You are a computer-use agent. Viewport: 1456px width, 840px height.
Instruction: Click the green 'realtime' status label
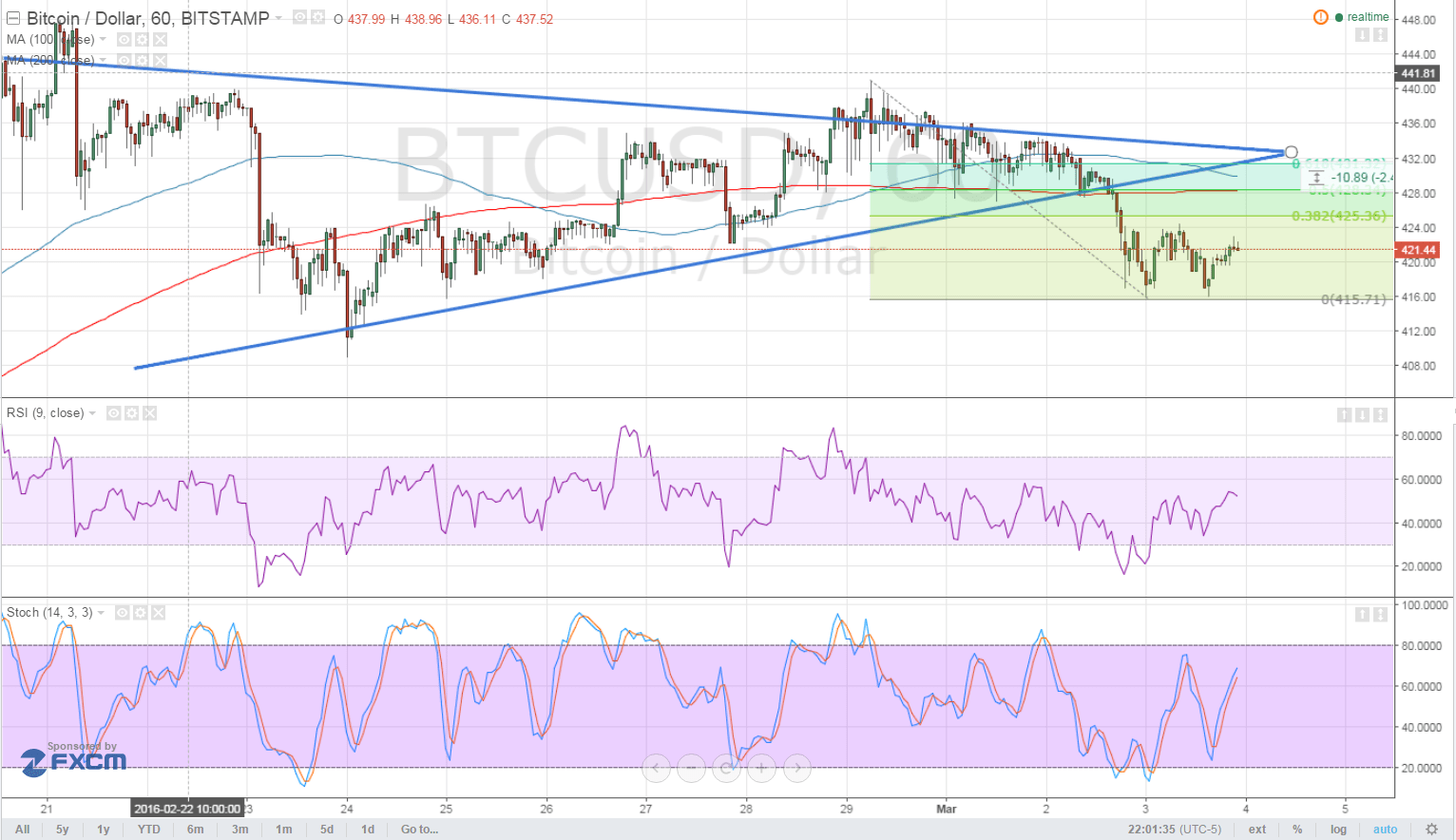[x=1368, y=17]
